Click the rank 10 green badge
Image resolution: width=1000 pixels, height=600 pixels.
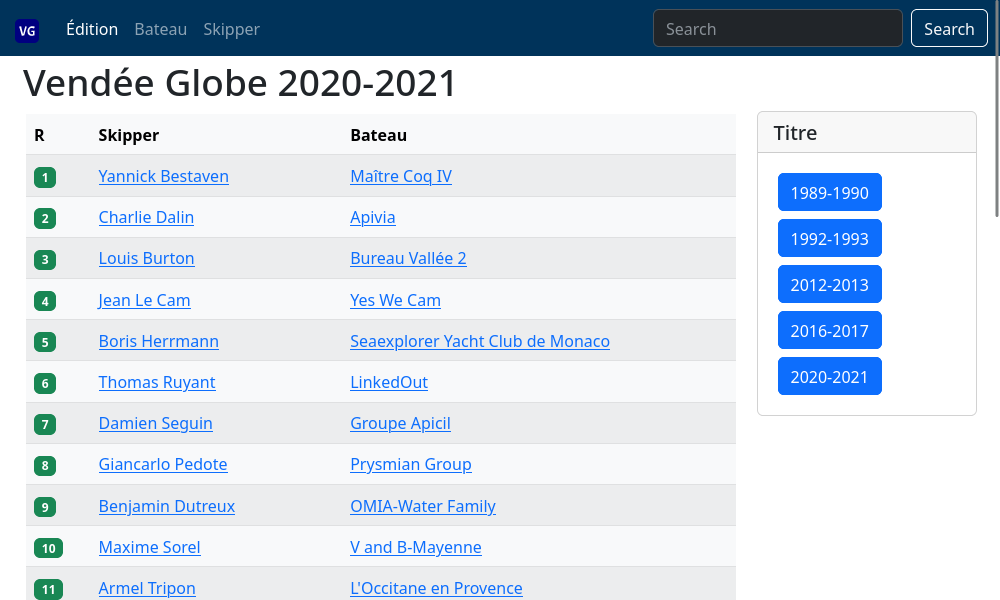click(48, 548)
